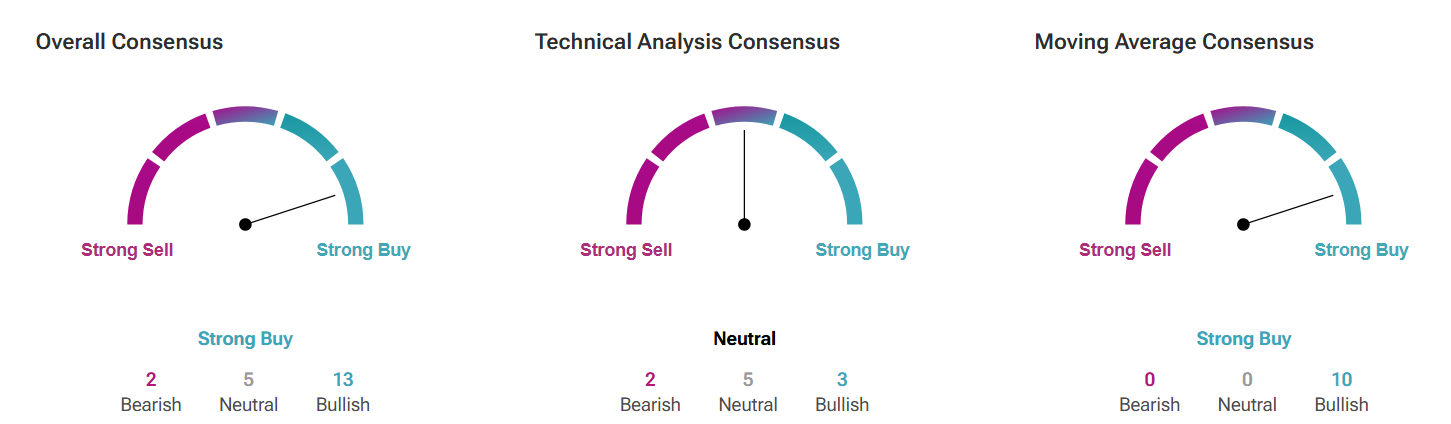Click the Moving Average bullish count of 10

pos(1341,379)
